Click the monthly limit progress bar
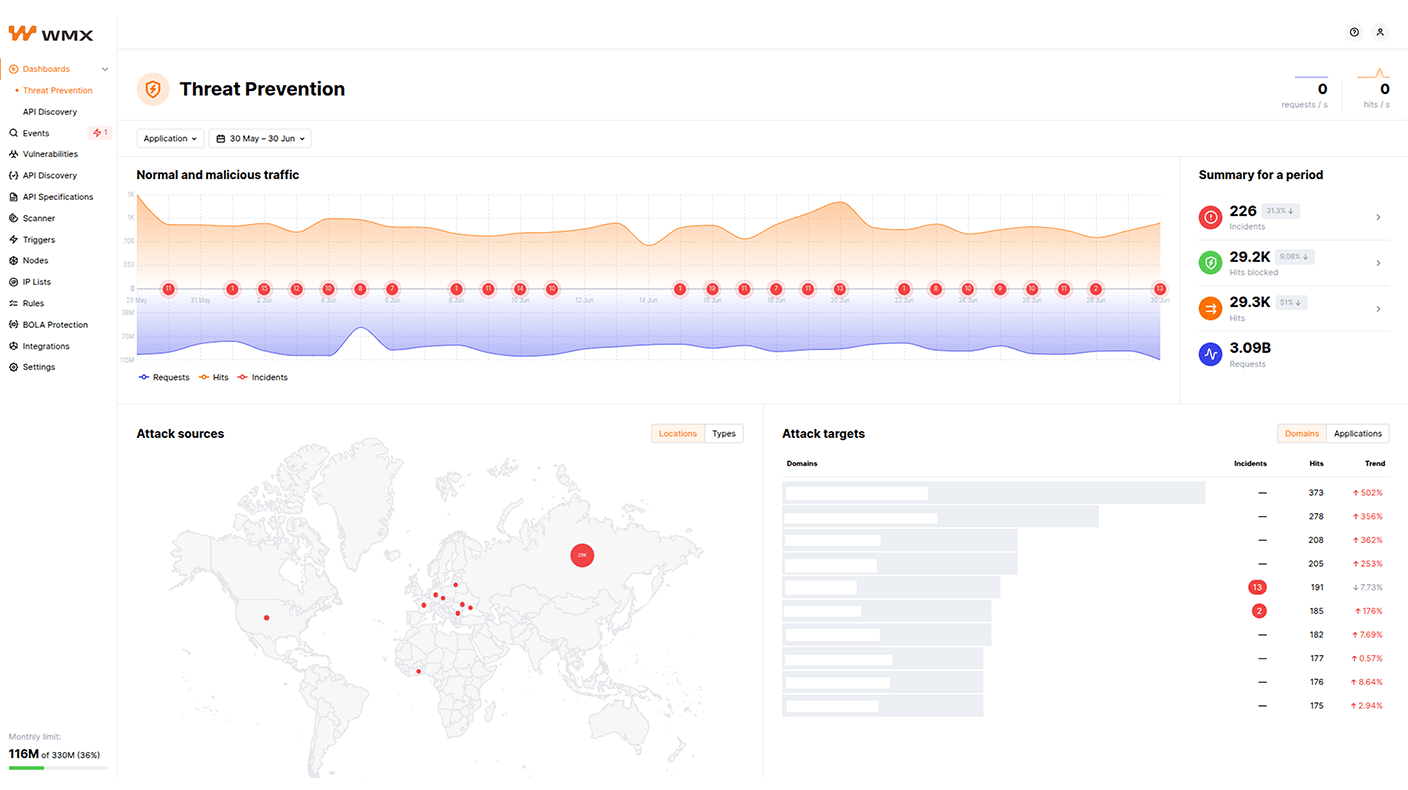This screenshot has height=790, width=1408. coord(58,768)
